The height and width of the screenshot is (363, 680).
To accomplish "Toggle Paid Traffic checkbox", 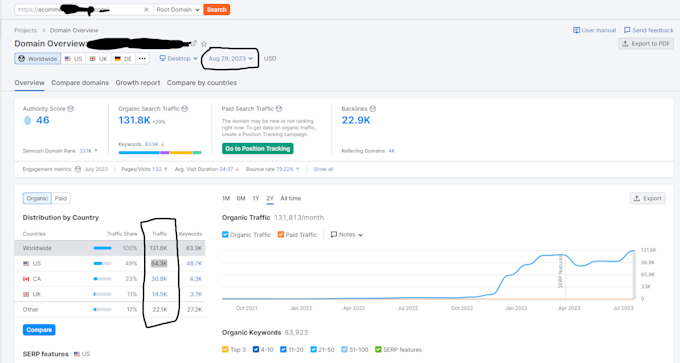I will (x=281, y=235).
